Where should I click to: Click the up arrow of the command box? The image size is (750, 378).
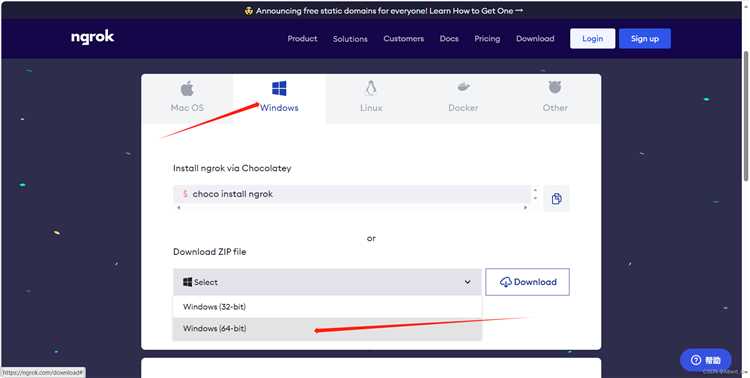[535, 190]
